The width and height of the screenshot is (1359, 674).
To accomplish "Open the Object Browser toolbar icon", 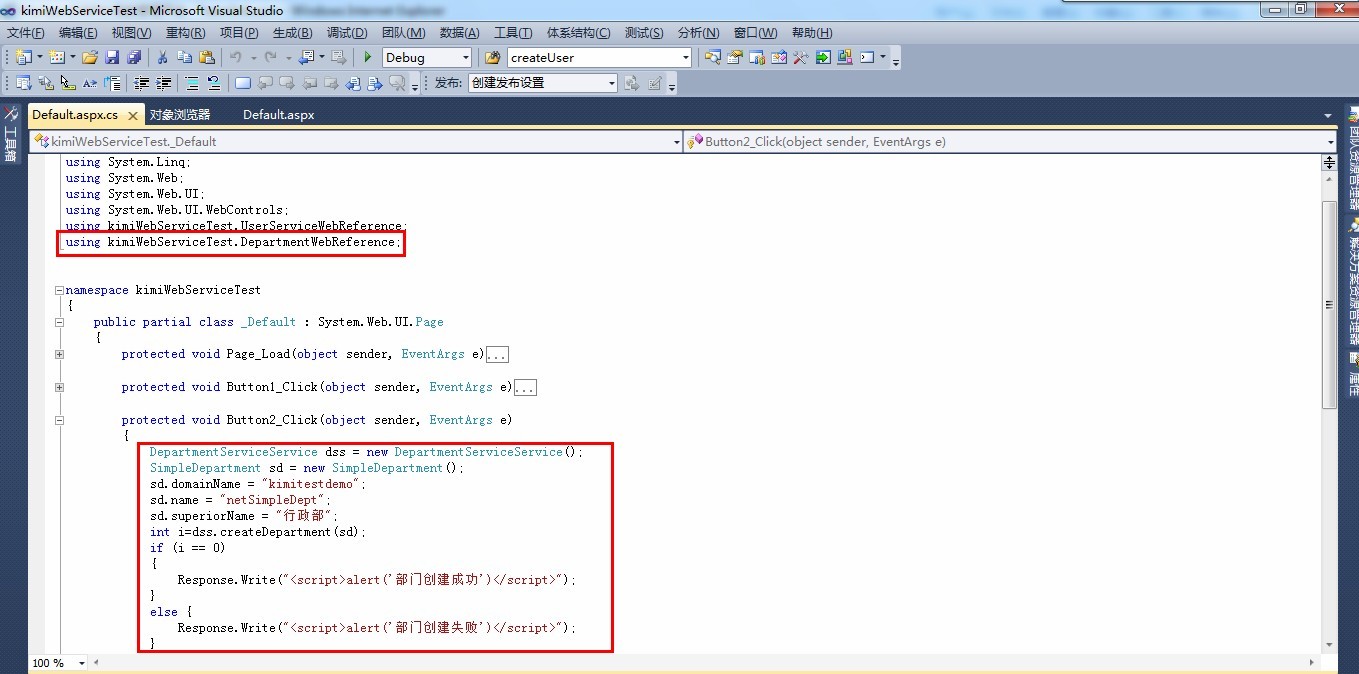I will coord(778,57).
